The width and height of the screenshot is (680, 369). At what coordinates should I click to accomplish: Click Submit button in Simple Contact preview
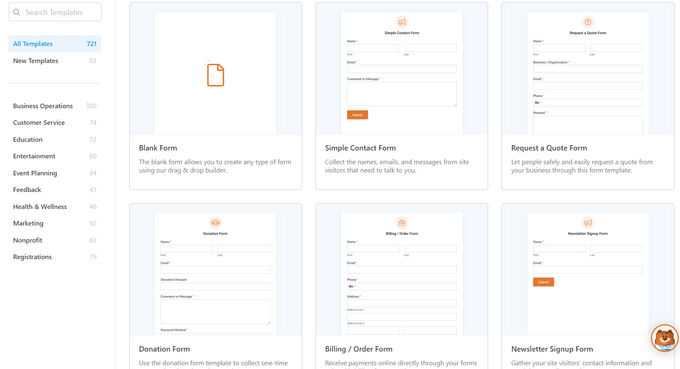357,115
